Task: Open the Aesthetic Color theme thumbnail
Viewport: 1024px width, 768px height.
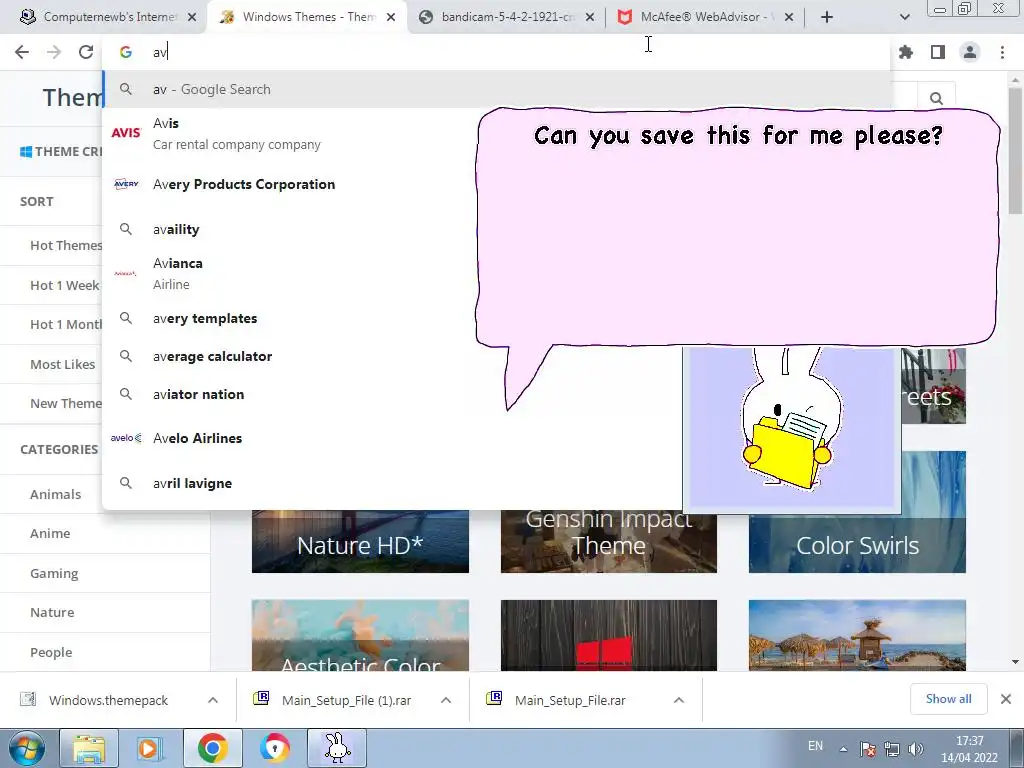Action: (x=360, y=635)
